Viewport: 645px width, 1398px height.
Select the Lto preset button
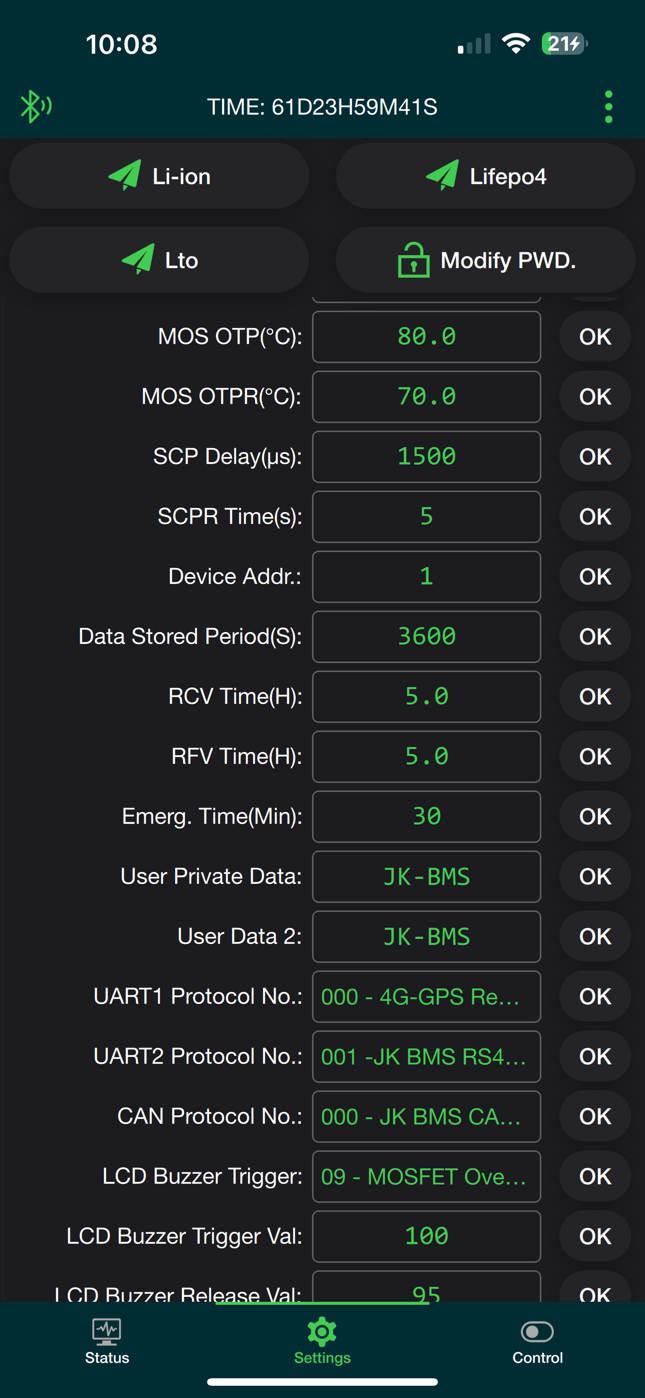159,260
